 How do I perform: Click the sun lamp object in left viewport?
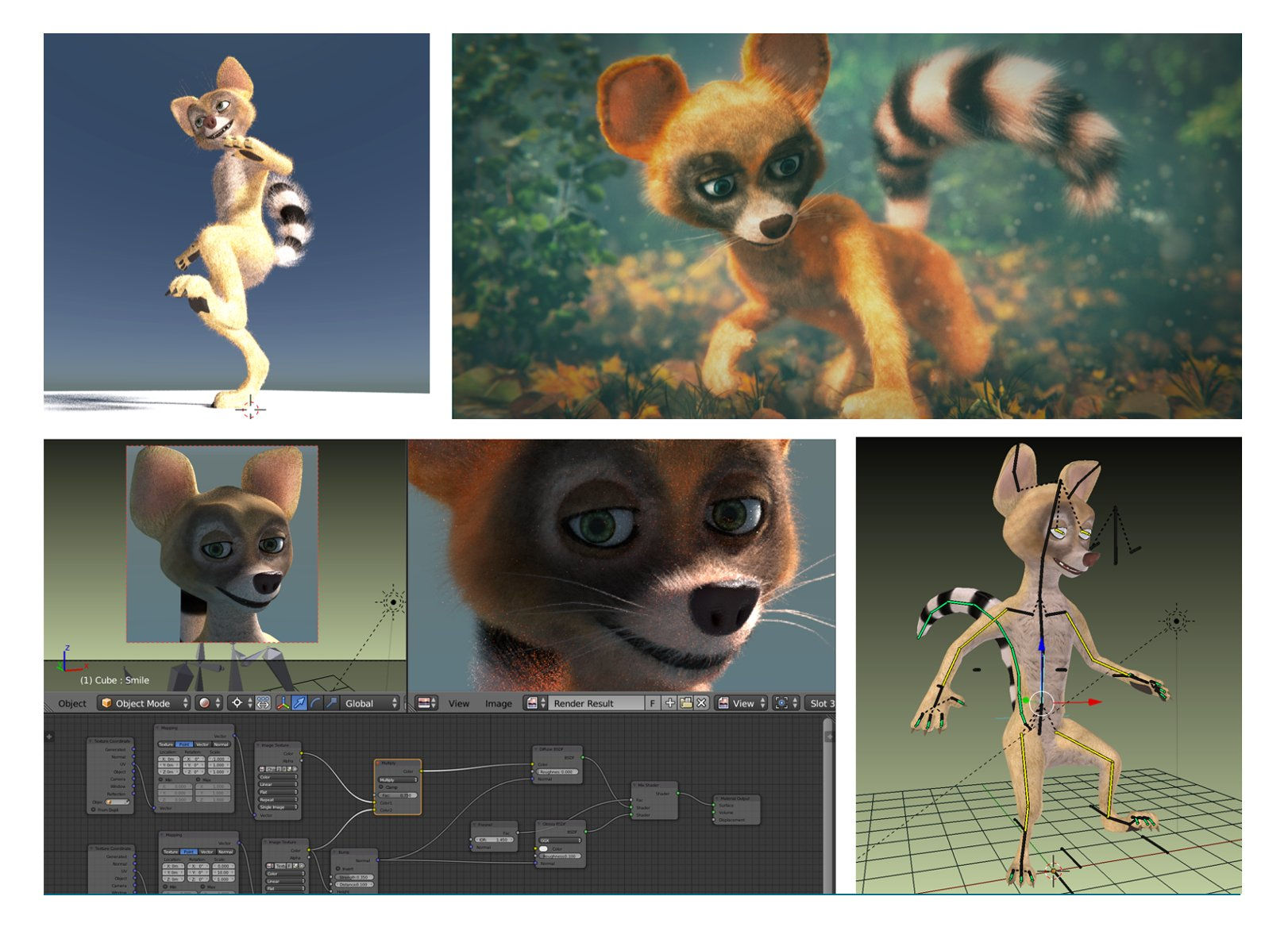pyautogui.click(x=392, y=602)
